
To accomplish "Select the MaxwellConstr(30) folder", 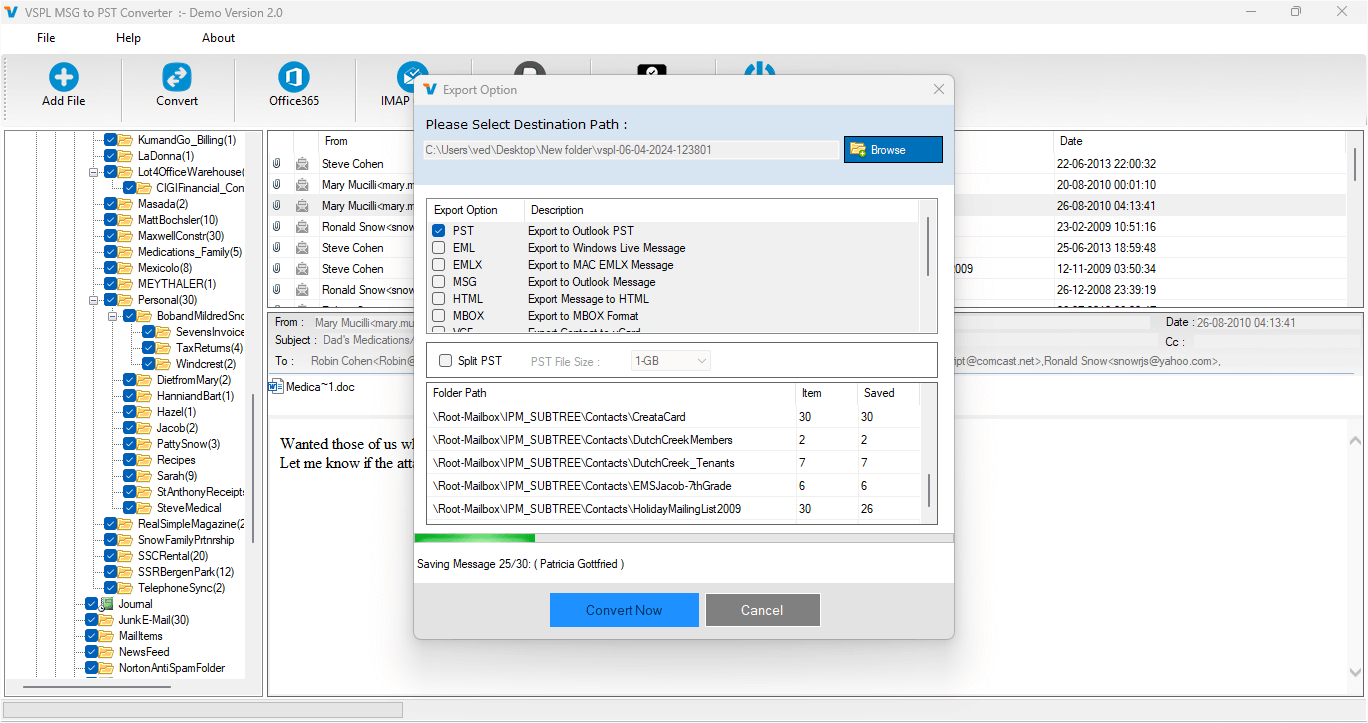I will click(181, 236).
